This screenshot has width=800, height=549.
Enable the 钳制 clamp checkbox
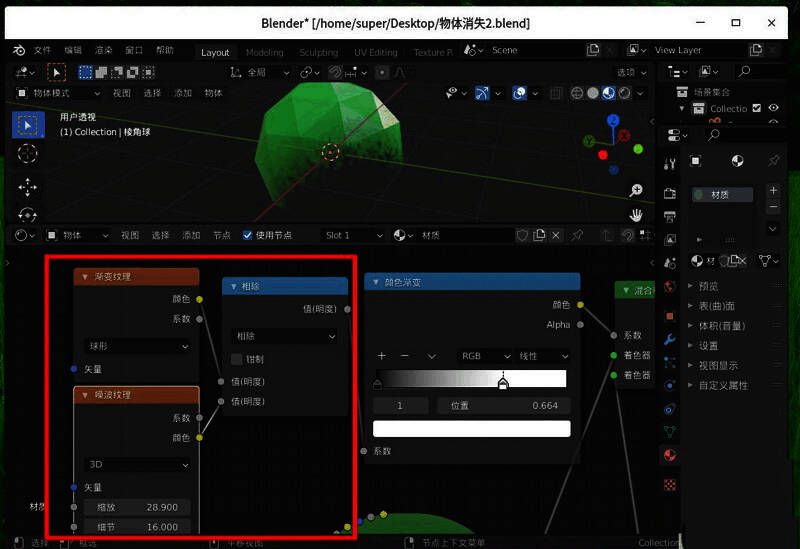tap(237, 359)
